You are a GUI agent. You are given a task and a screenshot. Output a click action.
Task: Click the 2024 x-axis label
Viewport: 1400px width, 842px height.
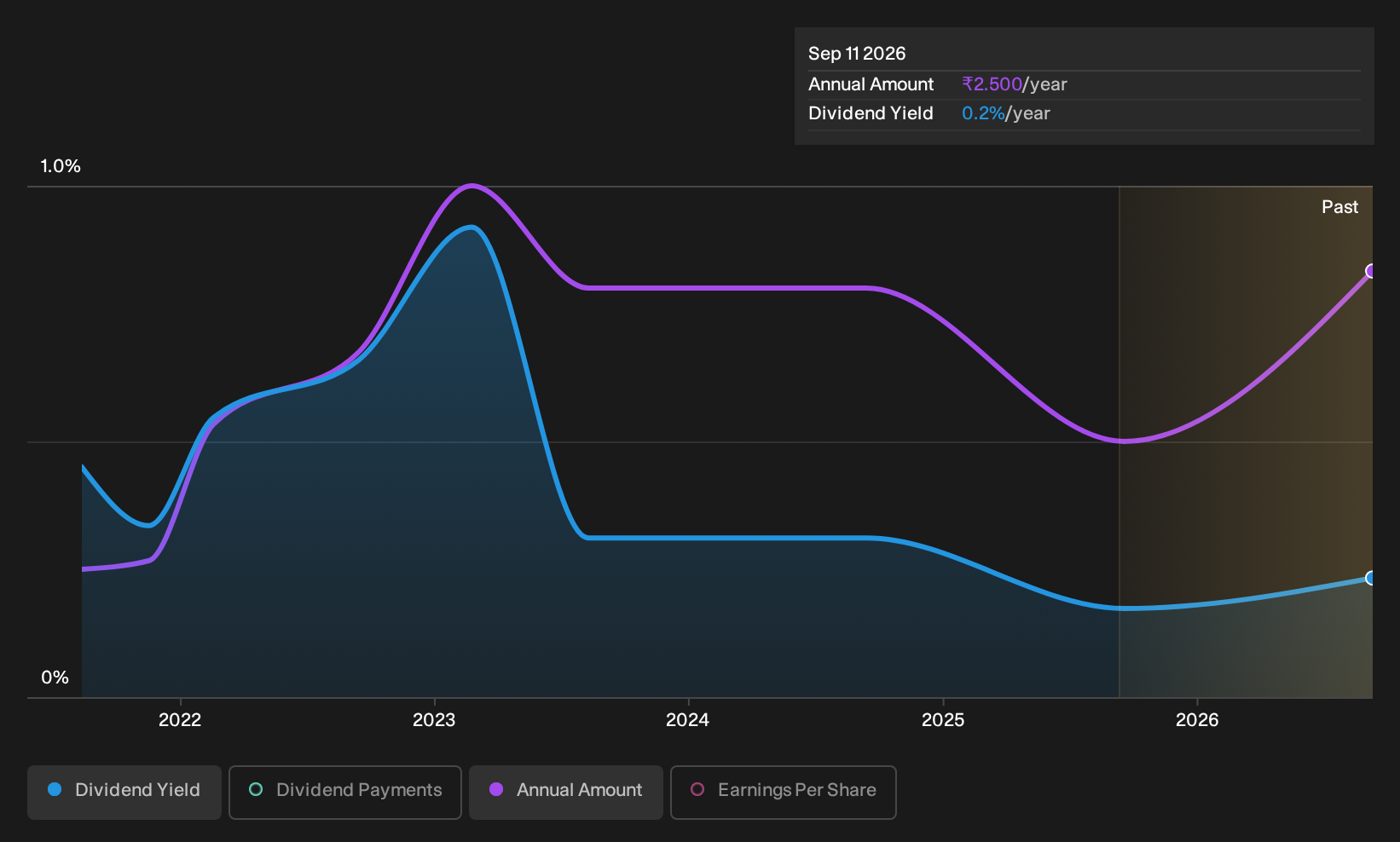pyautogui.click(x=687, y=720)
